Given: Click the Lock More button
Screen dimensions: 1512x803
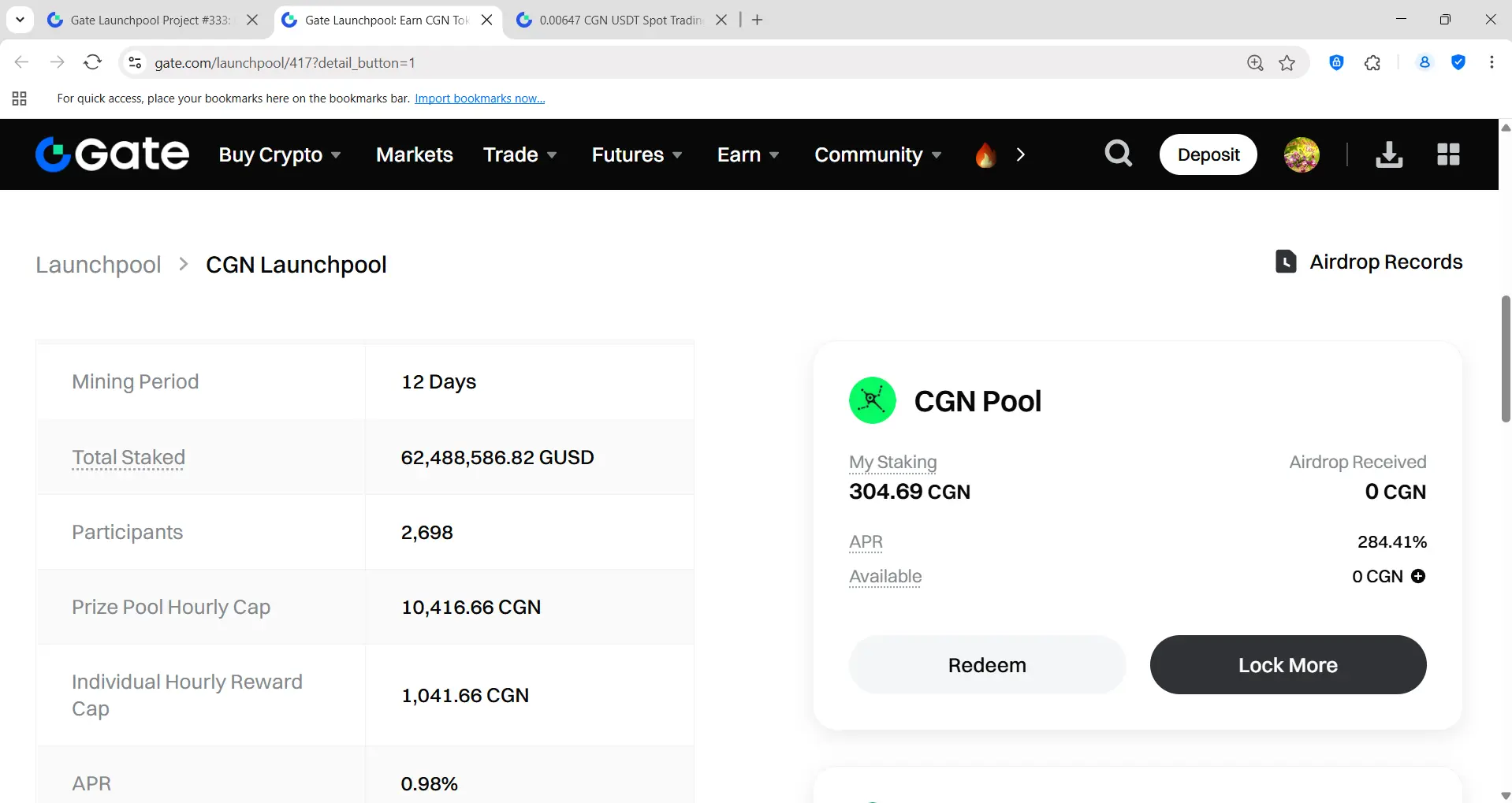Looking at the screenshot, I should point(1288,665).
